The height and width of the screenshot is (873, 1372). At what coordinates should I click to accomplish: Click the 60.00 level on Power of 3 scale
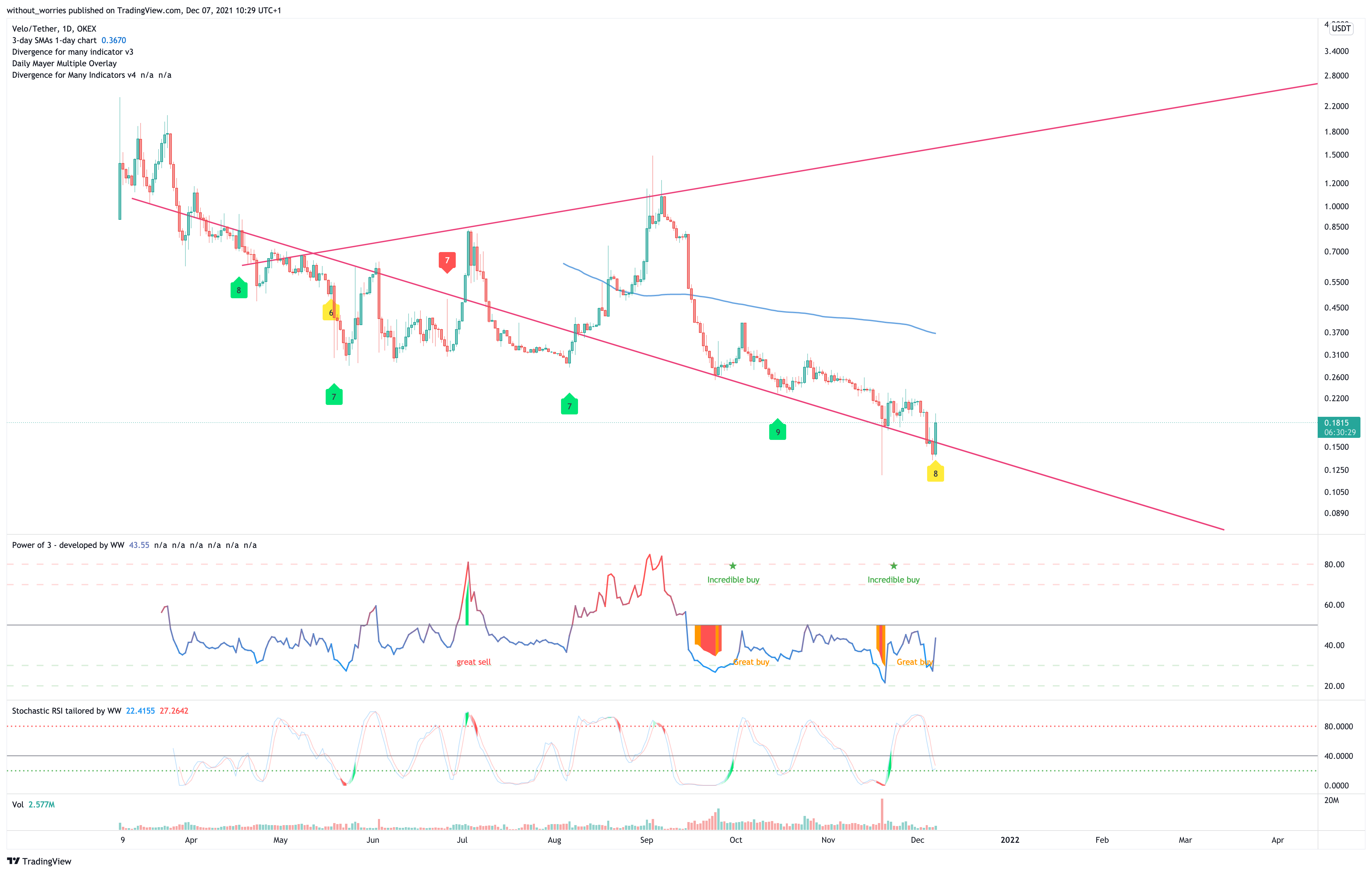(1334, 605)
